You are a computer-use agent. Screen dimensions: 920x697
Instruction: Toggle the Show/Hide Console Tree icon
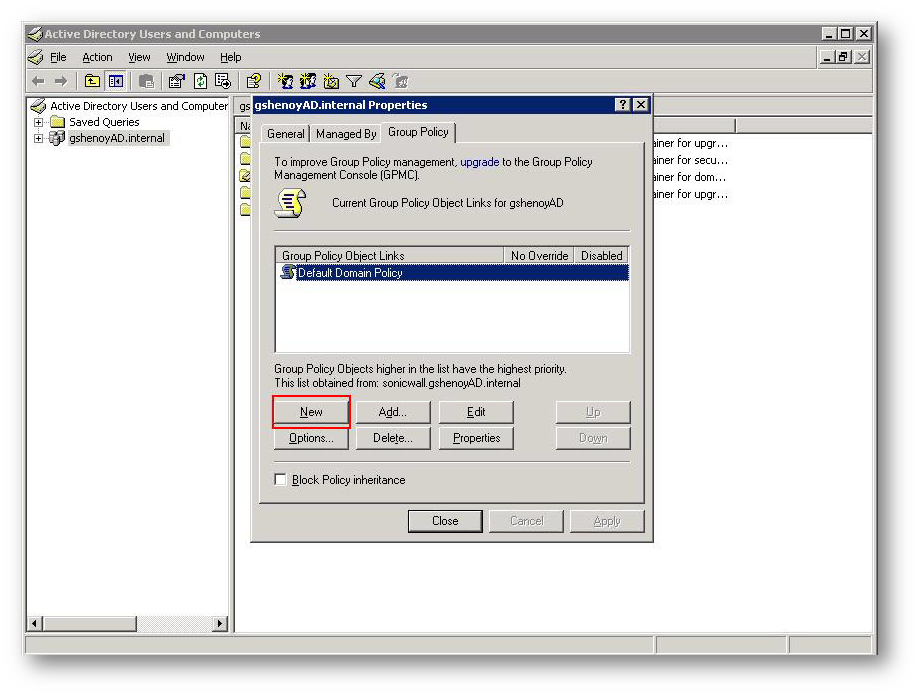pos(116,82)
